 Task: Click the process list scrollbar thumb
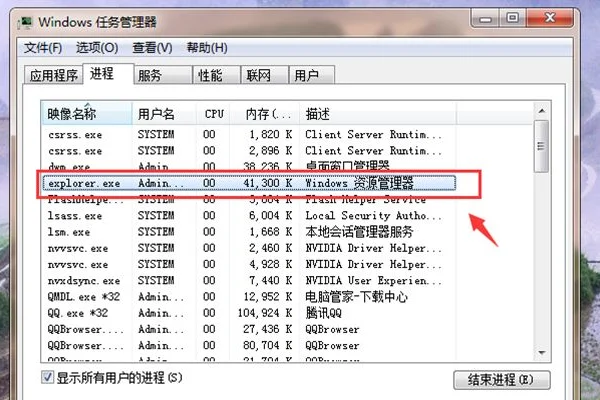(541, 146)
